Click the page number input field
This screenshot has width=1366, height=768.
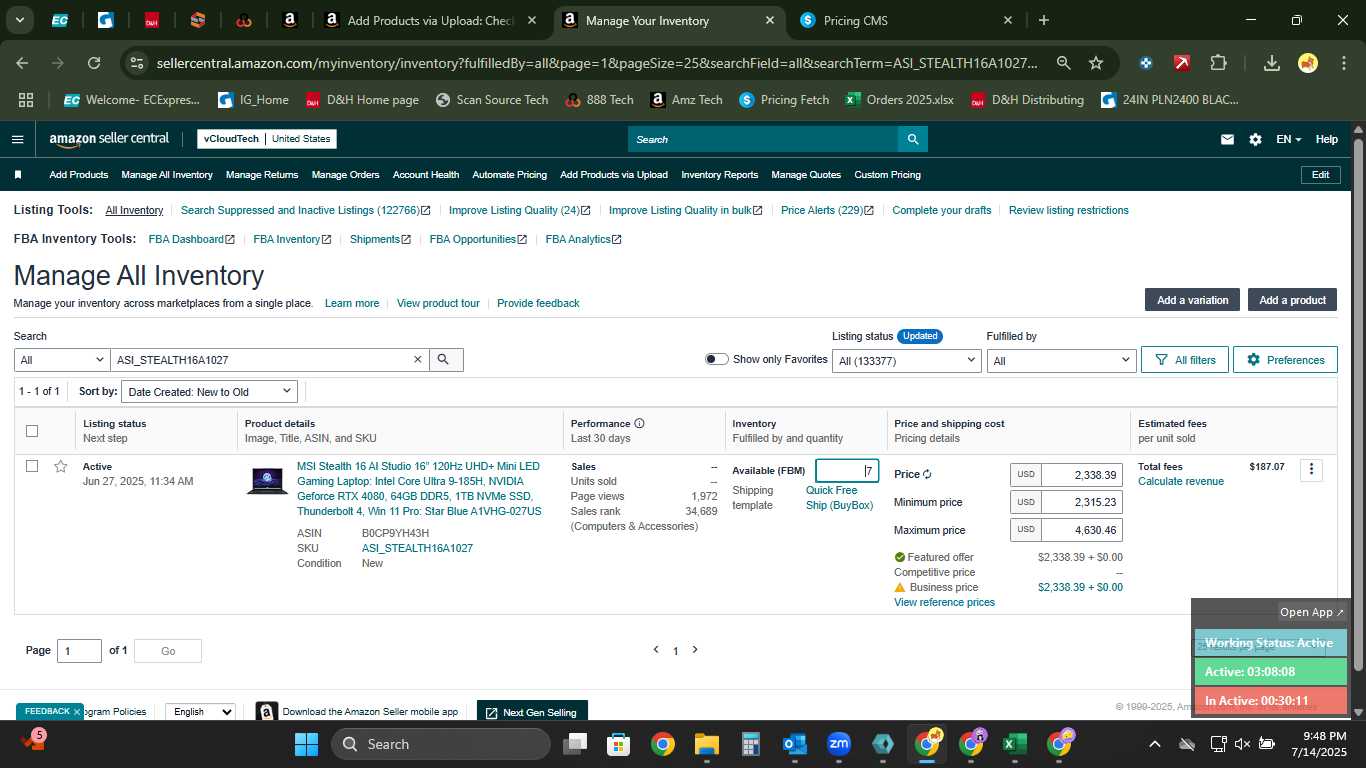coord(79,651)
